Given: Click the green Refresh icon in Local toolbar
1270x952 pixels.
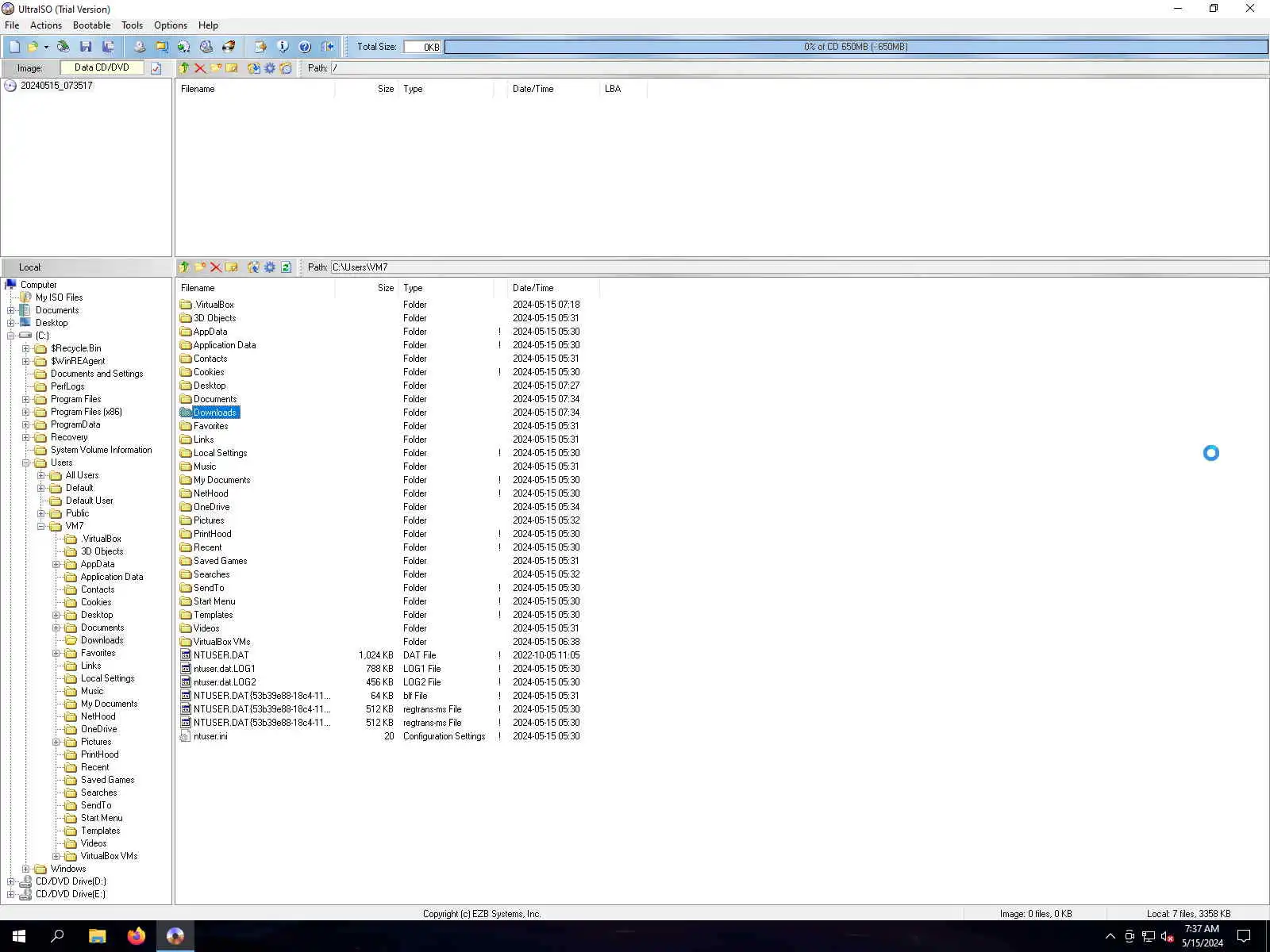Looking at the screenshot, I should (x=286, y=267).
